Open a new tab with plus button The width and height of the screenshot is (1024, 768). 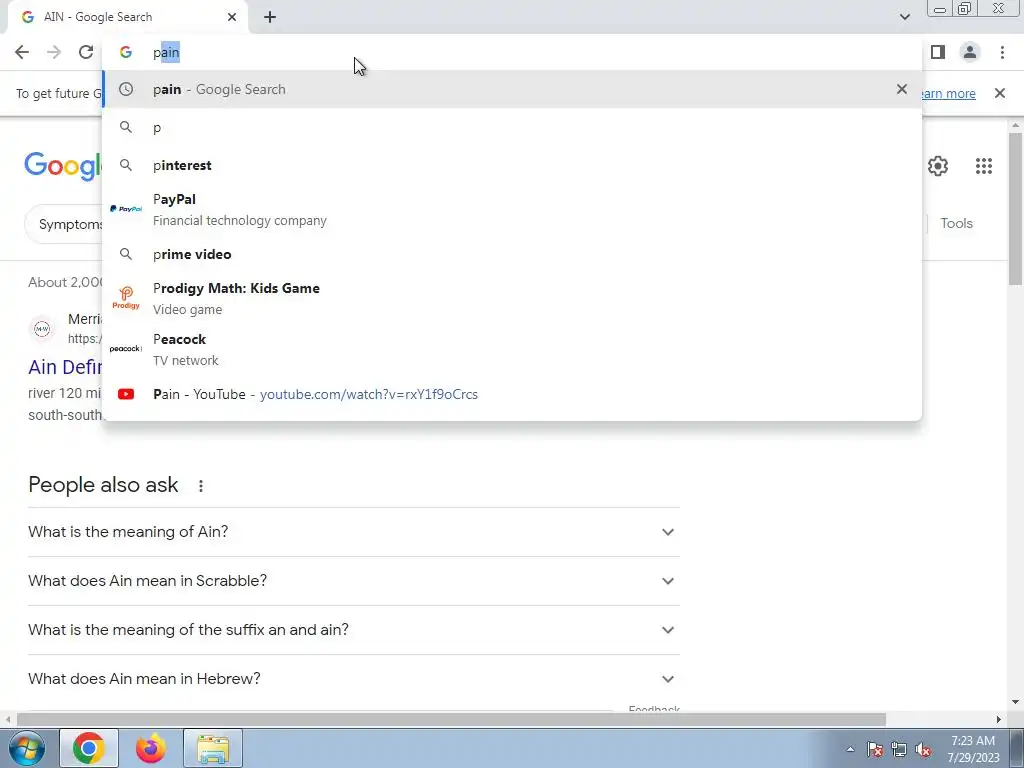tap(270, 17)
